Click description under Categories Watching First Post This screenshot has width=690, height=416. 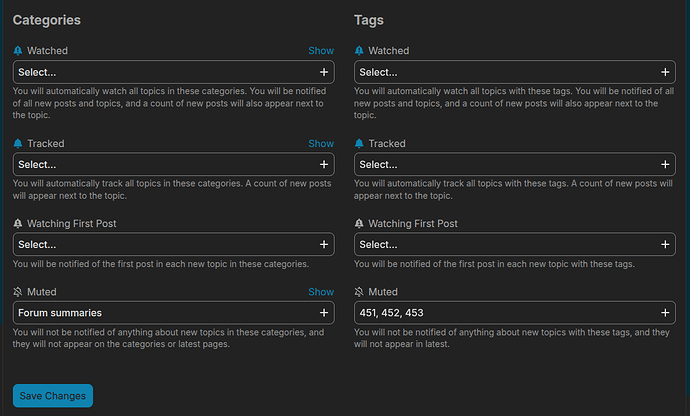161,264
